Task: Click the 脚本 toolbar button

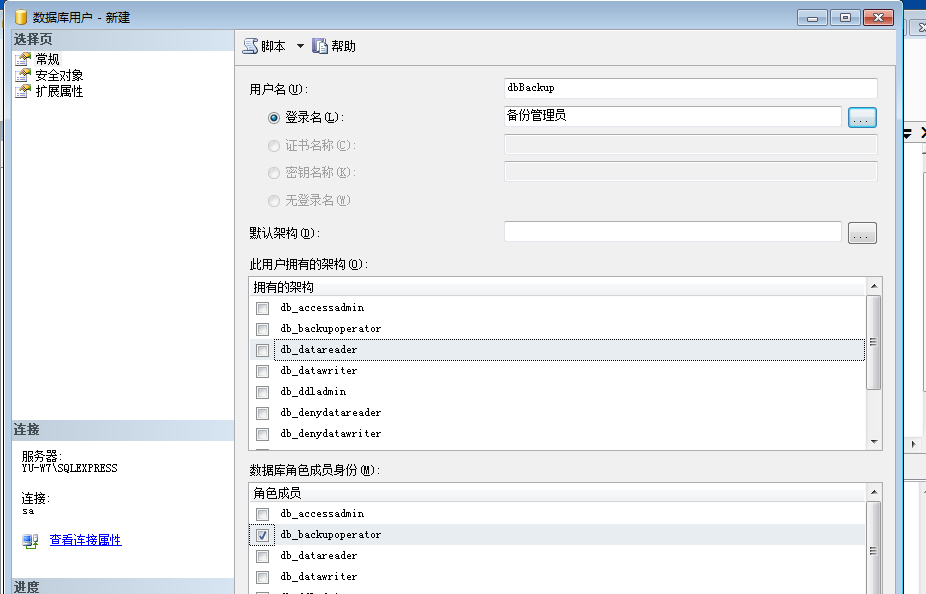Action: coord(265,46)
